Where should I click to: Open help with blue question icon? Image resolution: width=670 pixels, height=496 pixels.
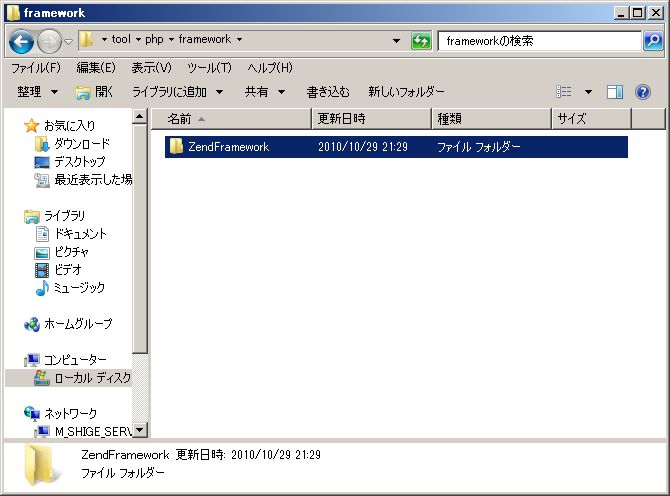click(643, 92)
